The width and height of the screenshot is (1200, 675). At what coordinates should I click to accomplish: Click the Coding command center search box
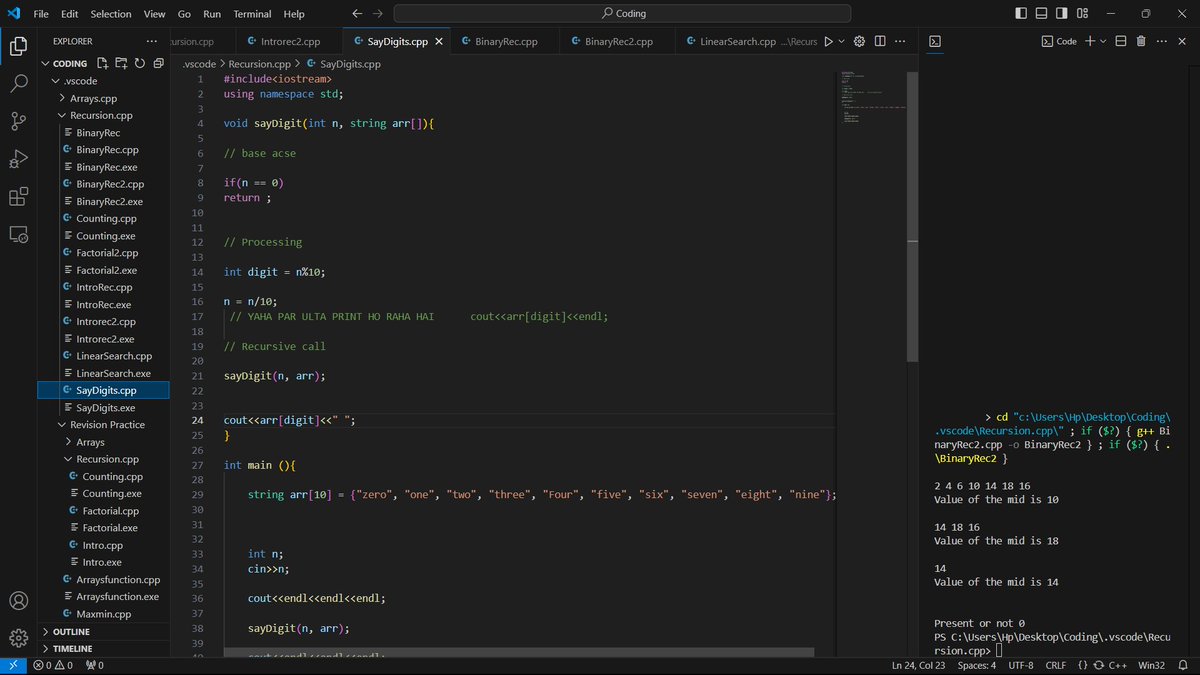(x=622, y=14)
